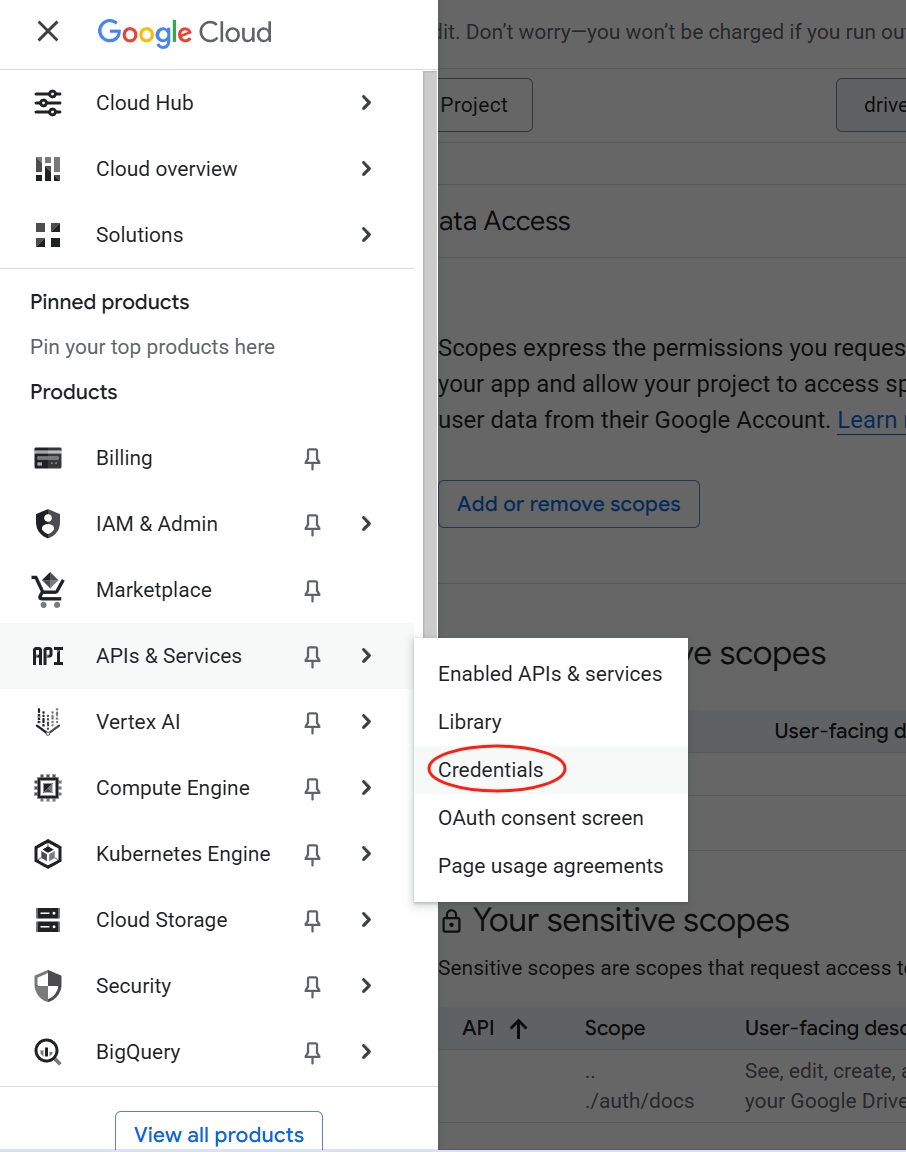Screen dimensions: 906x1152
Task: Click the BigQuery magnifier icon
Action: [x=48, y=1052]
